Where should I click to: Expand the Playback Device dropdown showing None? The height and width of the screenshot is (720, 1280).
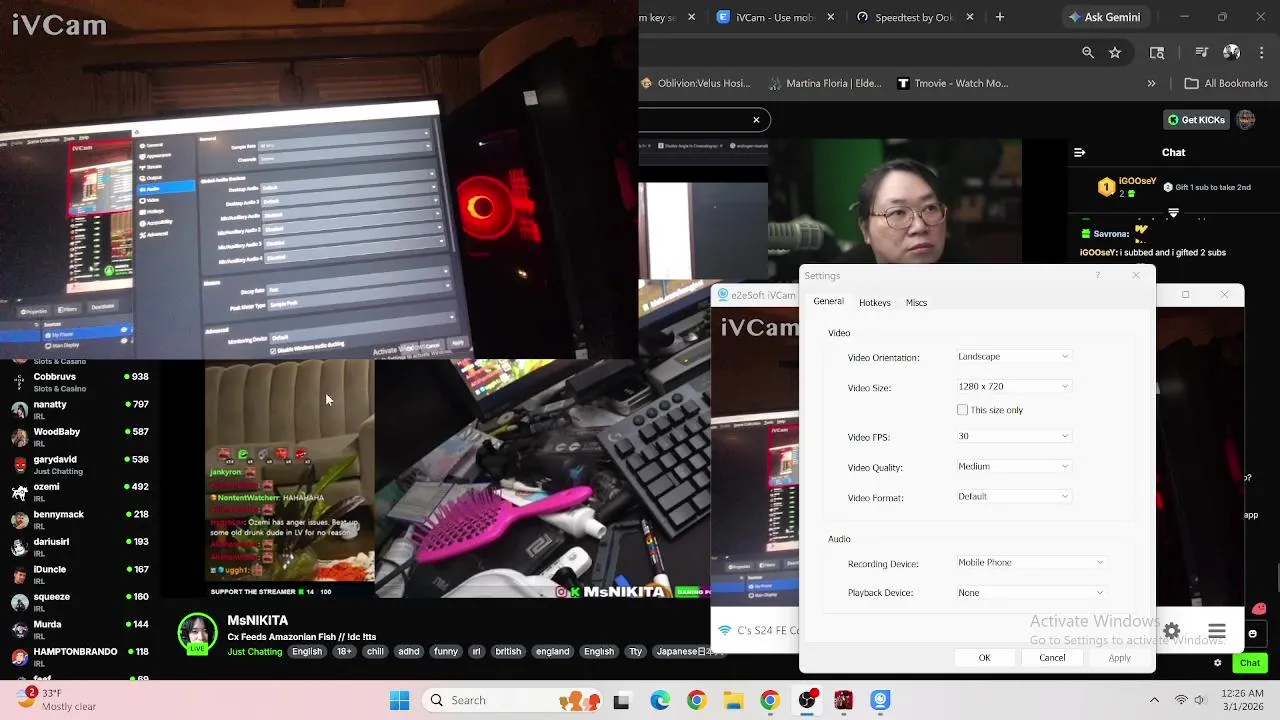point(1030,593)
